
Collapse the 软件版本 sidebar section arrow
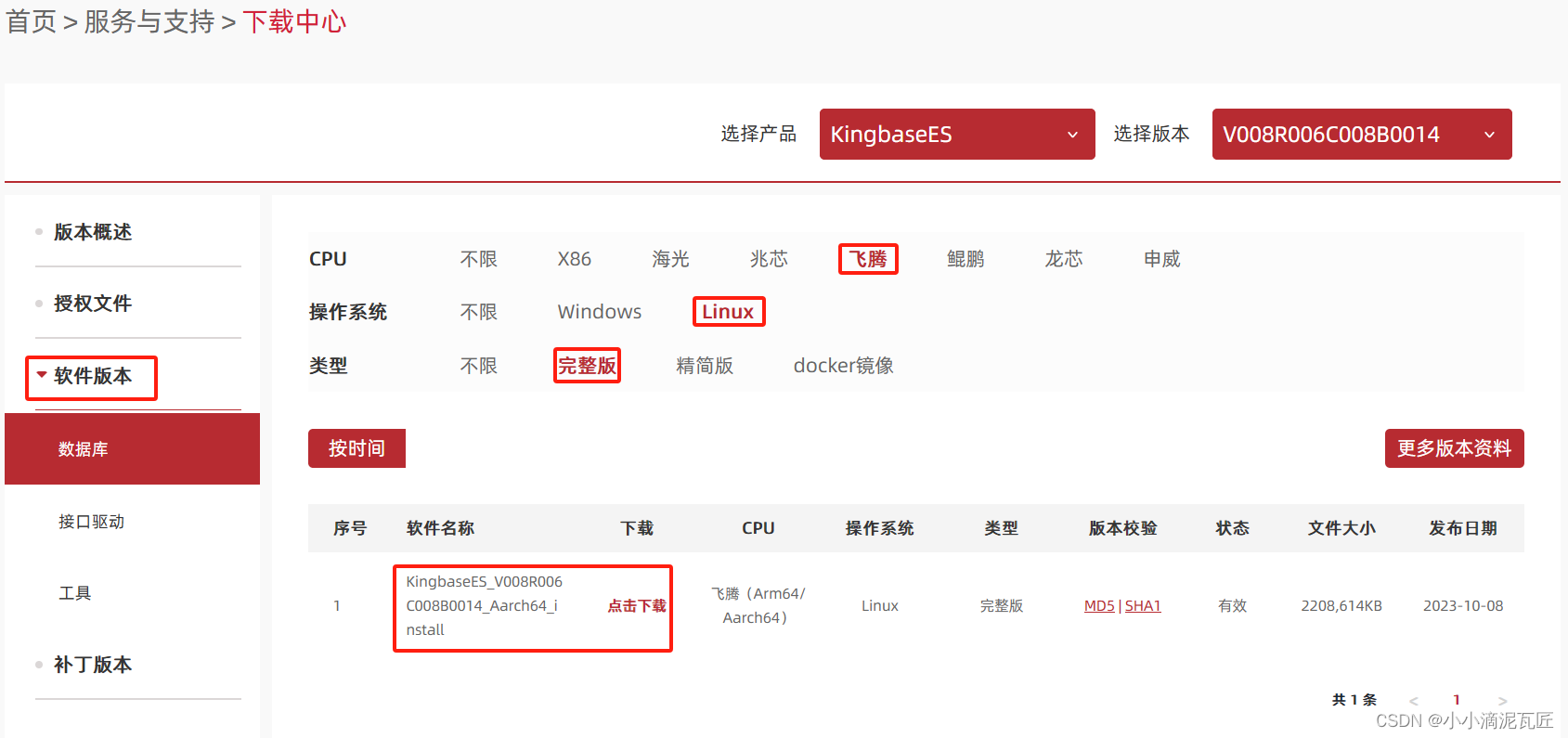click(42, 375)
